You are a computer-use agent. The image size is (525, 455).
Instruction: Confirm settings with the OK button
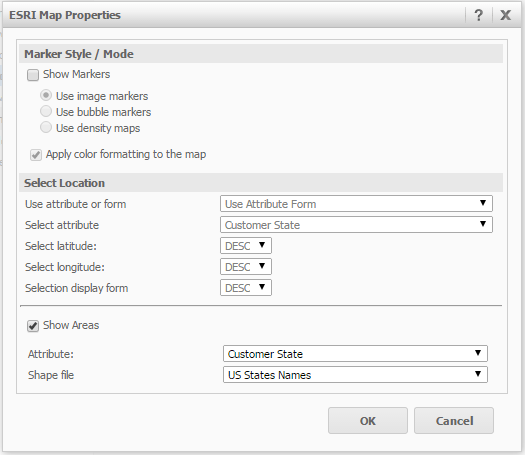click(368, 421)
